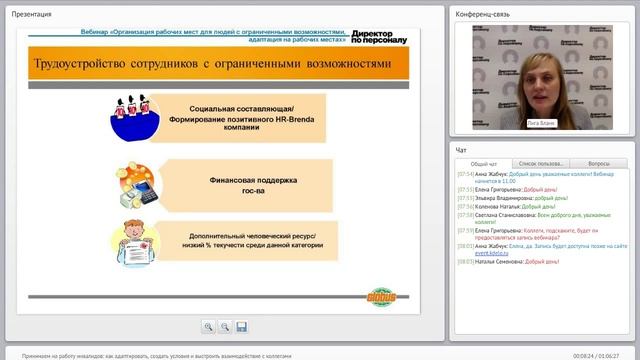Click Колесова Наталья's chat message
The image size is (640, 360).
point(506,207)
